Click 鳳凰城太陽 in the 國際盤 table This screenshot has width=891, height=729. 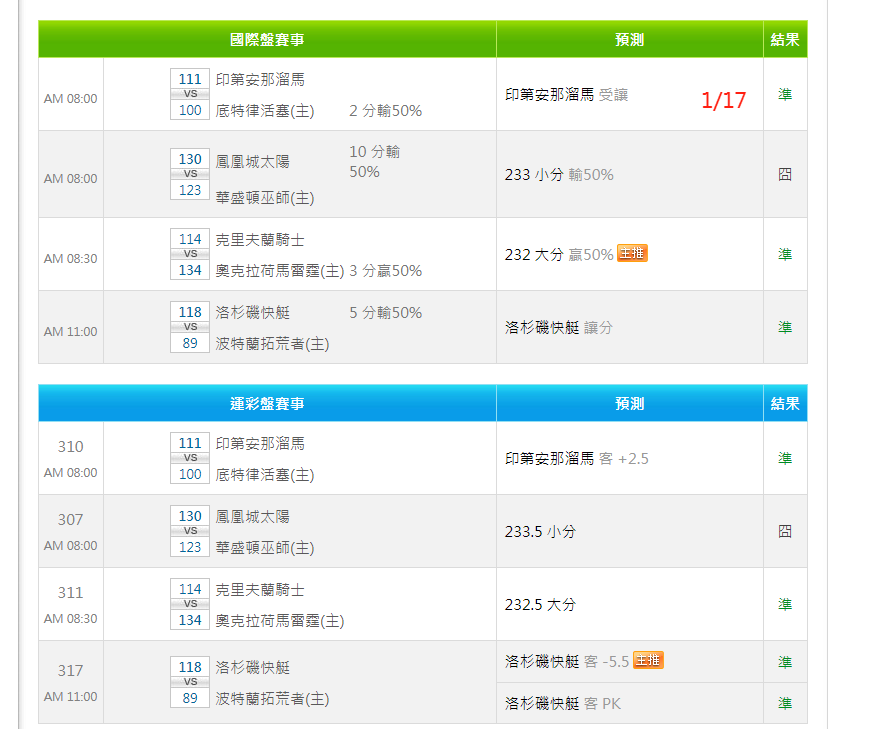pos(252,161)
